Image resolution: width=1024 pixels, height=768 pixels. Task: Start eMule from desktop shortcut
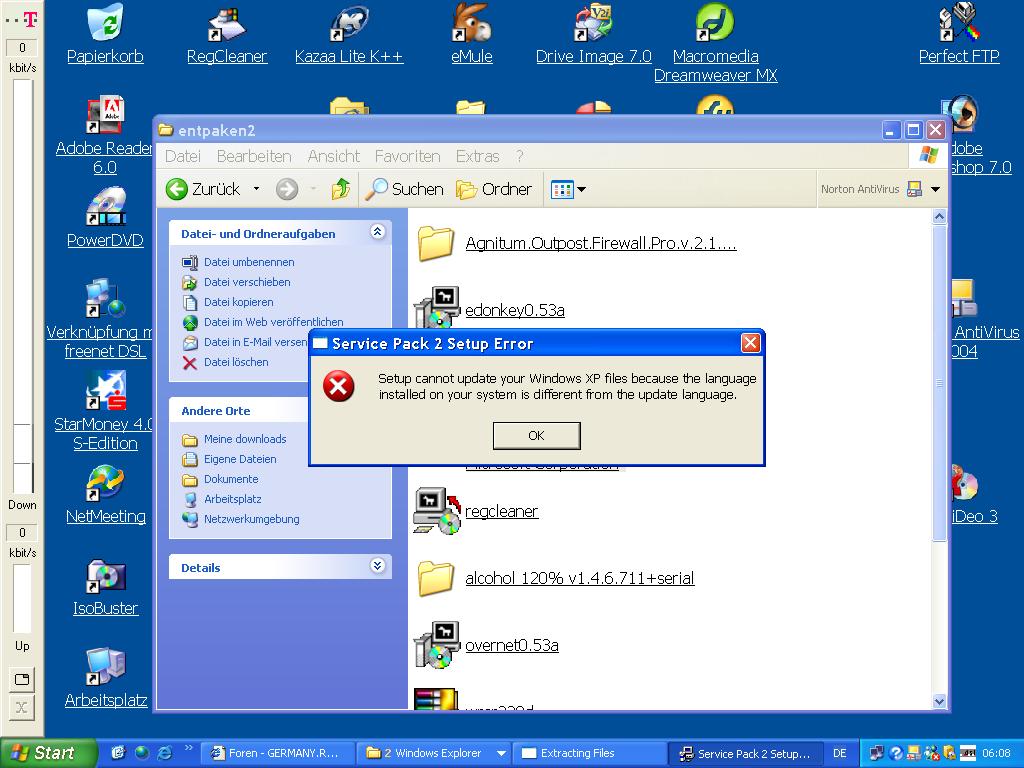tap(472, 35)
